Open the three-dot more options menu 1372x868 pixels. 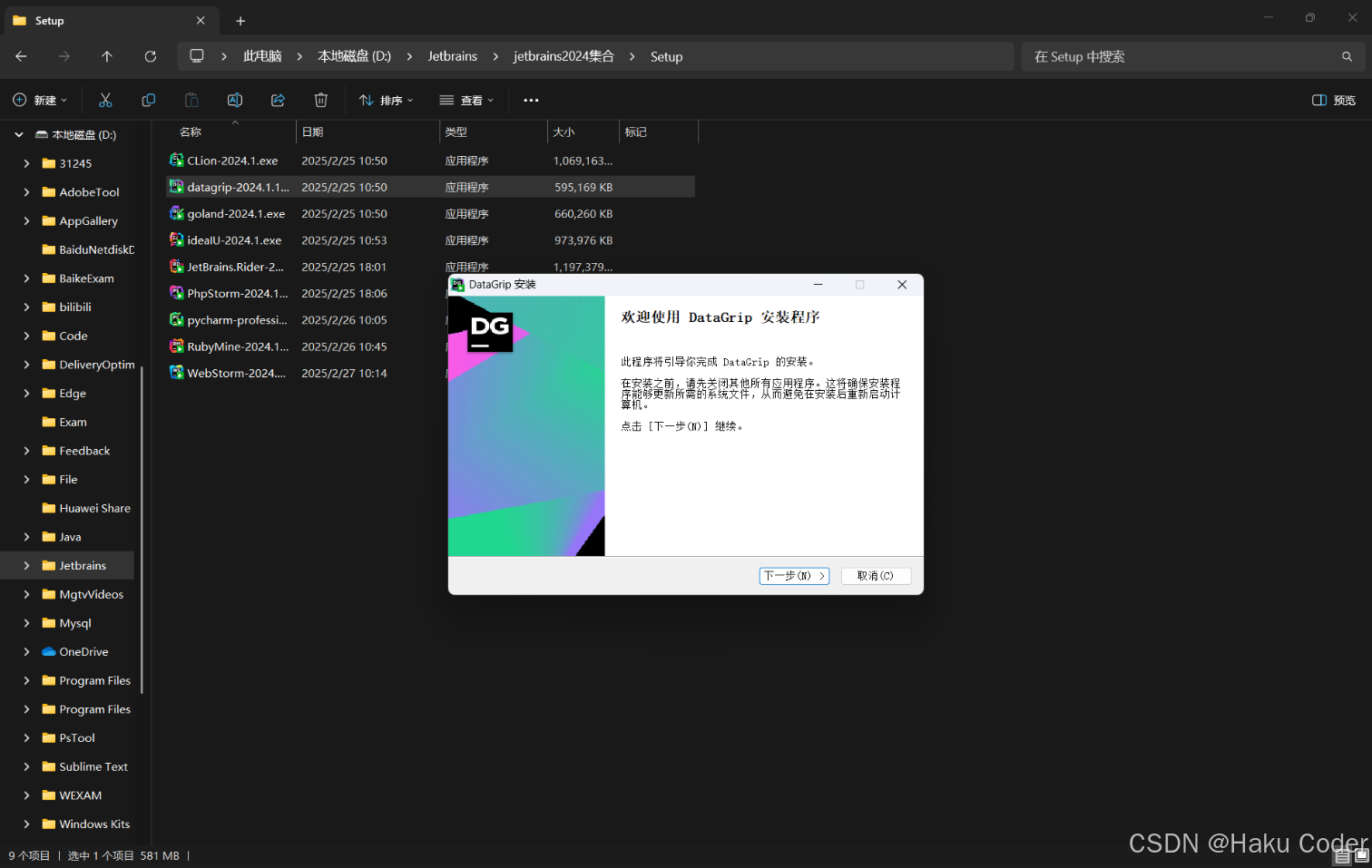pyautogui.click(x=531, y=100)
